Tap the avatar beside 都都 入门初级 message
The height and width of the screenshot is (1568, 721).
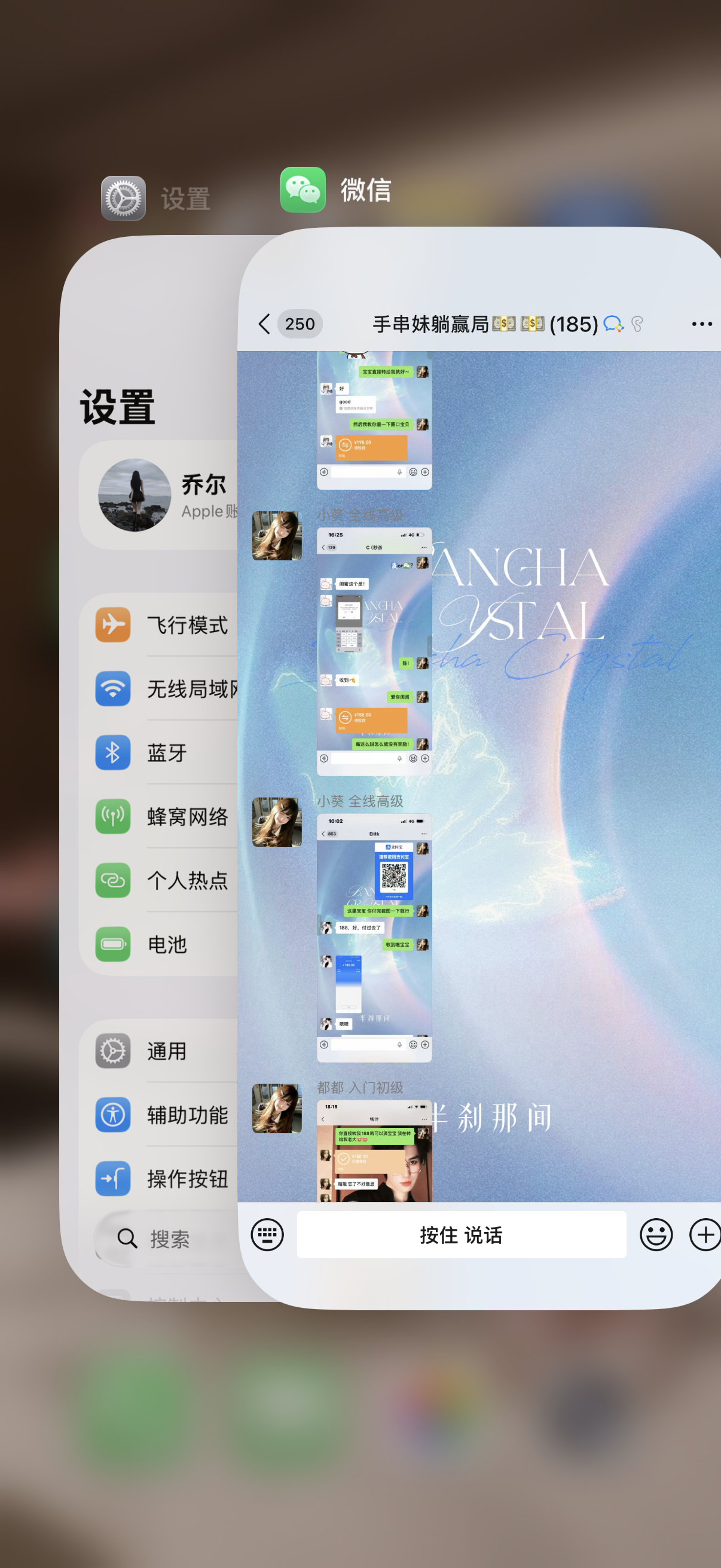(277, 1108)
